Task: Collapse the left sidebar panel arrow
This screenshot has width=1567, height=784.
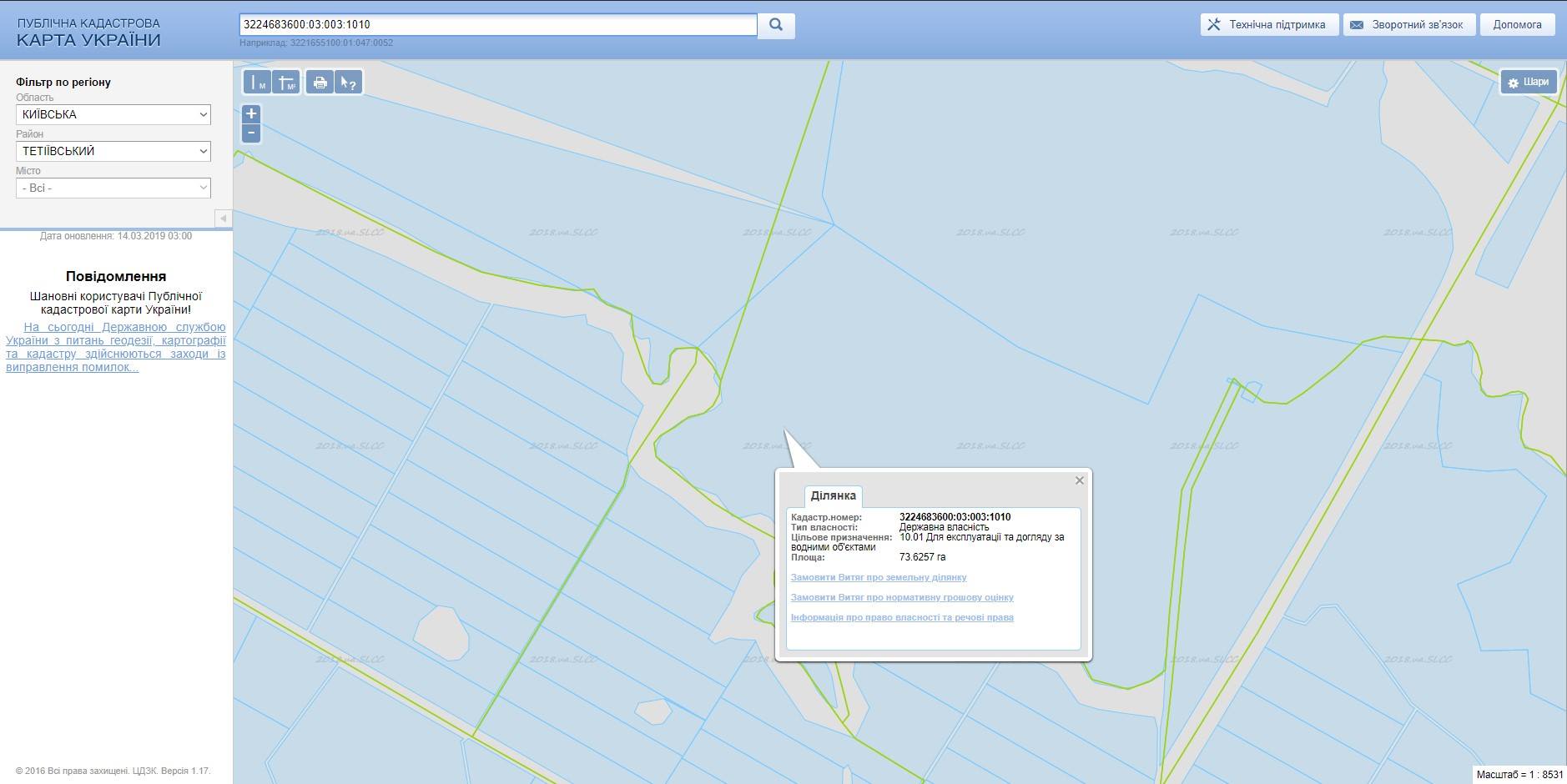Action: (223, 219)
